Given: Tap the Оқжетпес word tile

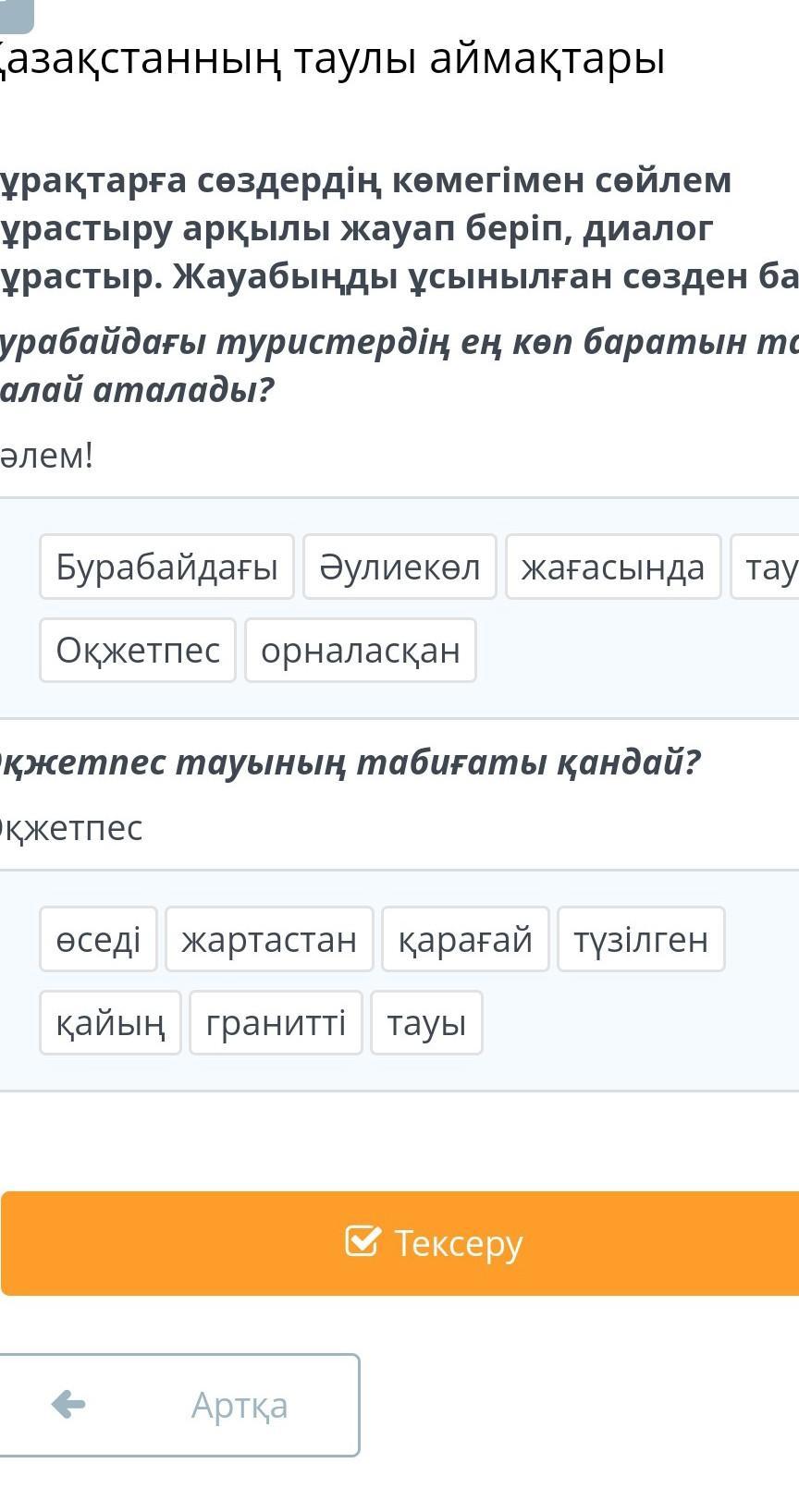Looking at the screenshot, I should pyautogui.click(x=138, y=650).
